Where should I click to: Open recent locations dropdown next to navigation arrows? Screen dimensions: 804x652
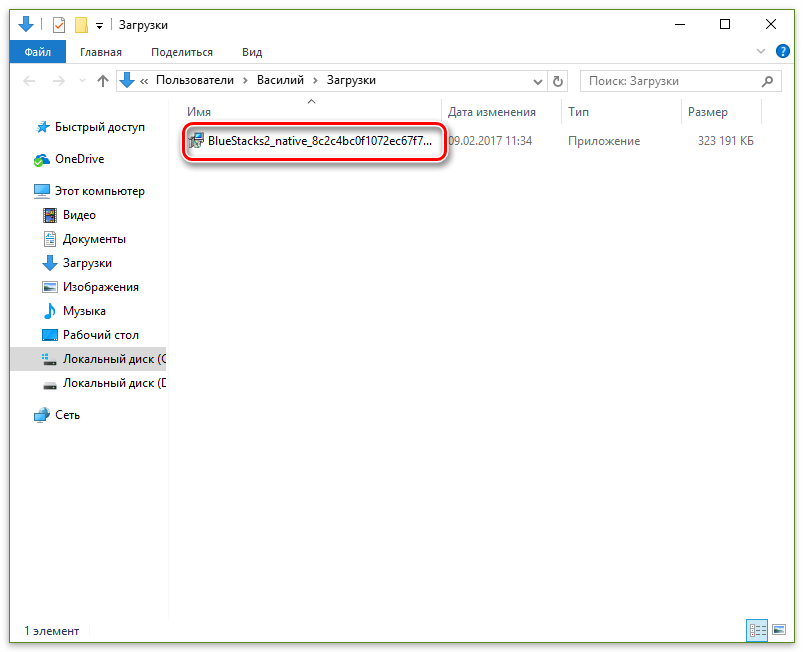(81, 81)
